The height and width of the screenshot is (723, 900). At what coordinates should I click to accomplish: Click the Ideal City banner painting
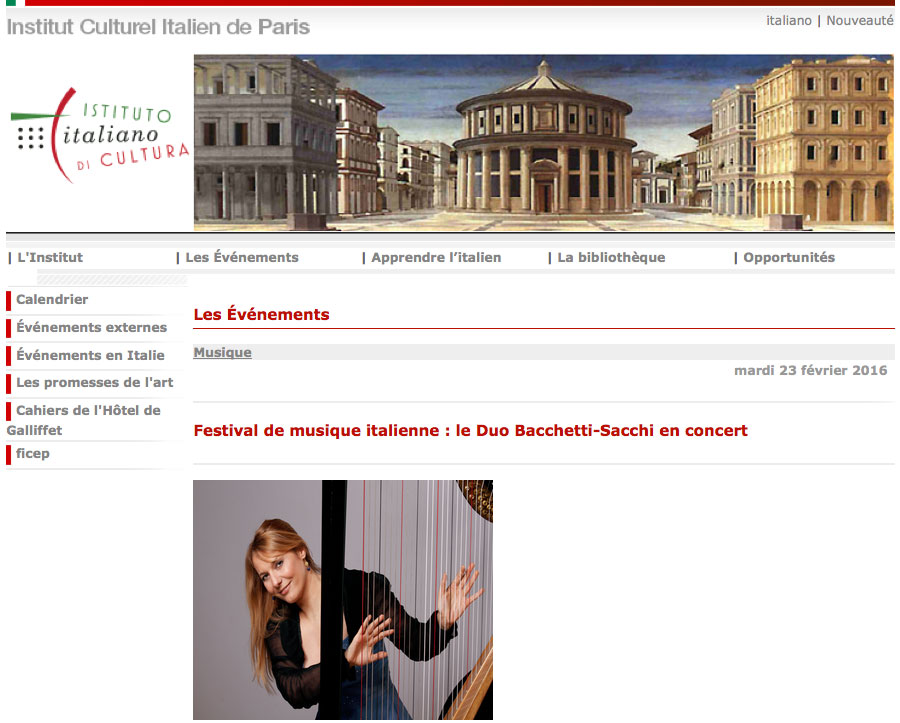coord(544,143)
